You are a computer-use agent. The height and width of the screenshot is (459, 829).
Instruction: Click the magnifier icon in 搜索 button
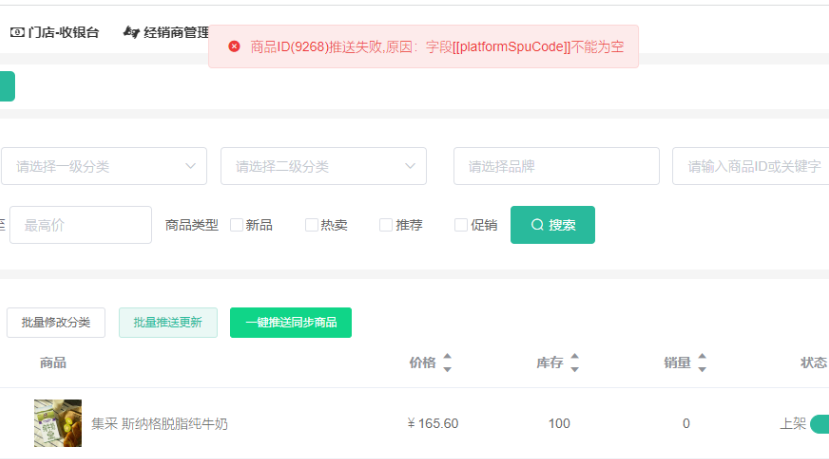pos(537,225)
